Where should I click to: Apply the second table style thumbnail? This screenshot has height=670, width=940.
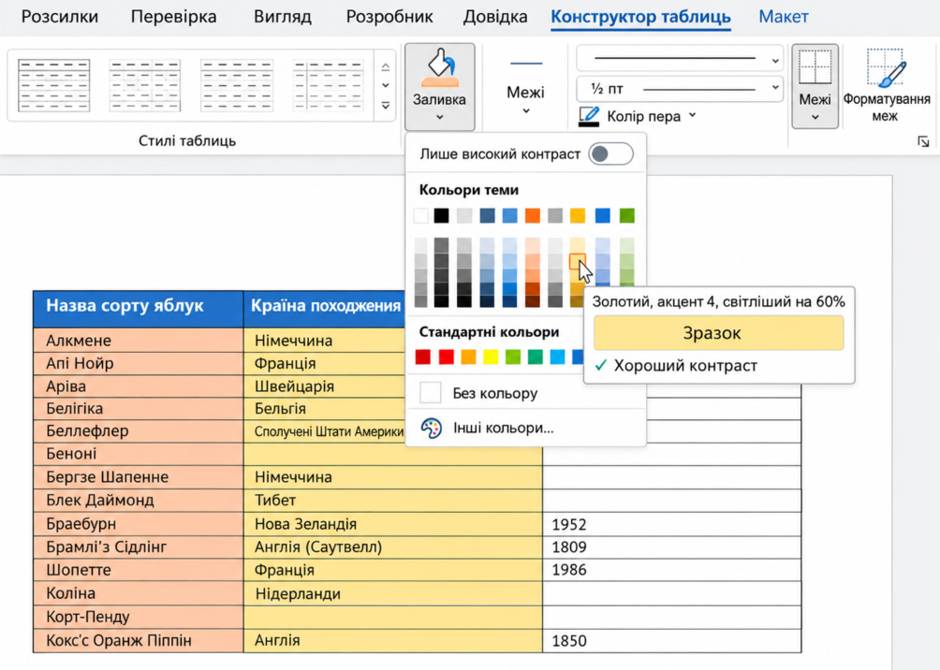click(x=145, y=85)
